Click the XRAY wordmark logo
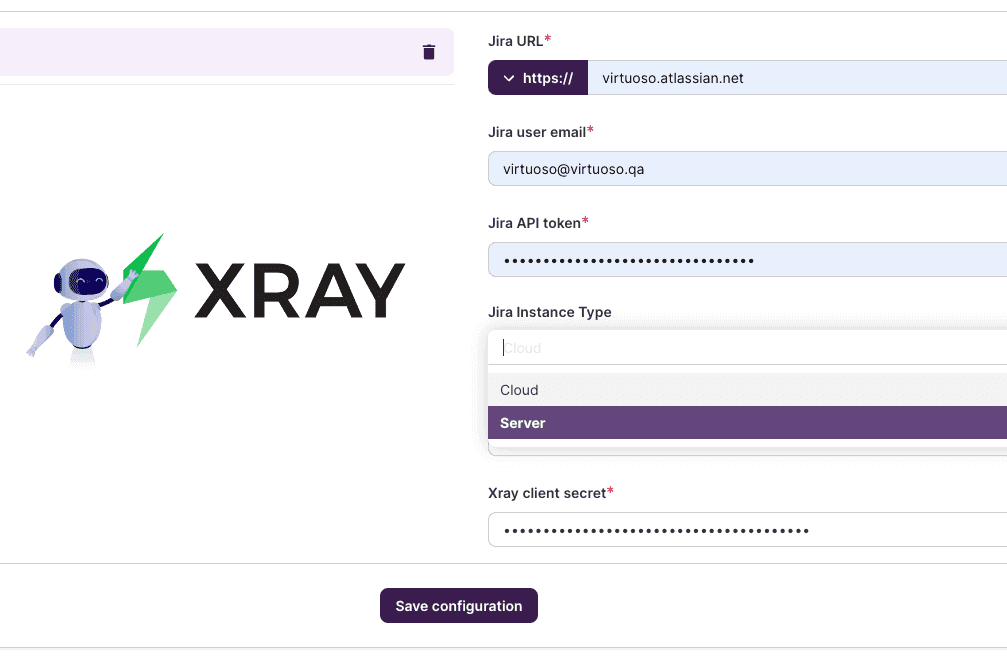 tap(300, 290)
